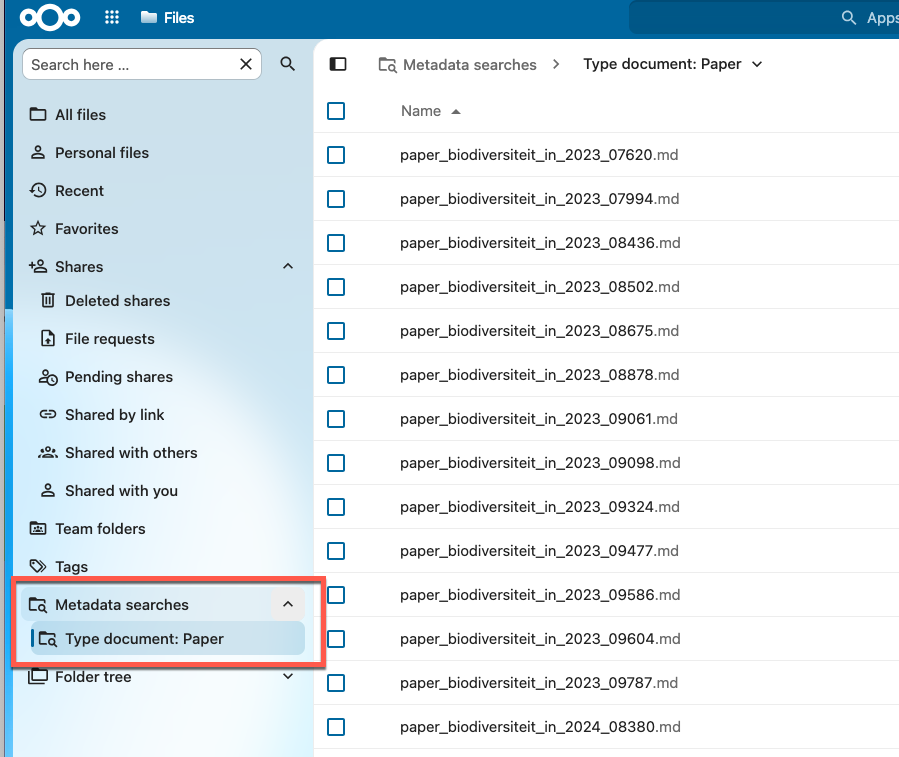Open Team folders view
This screenshot has width=899, height=757.
(163, 528)
